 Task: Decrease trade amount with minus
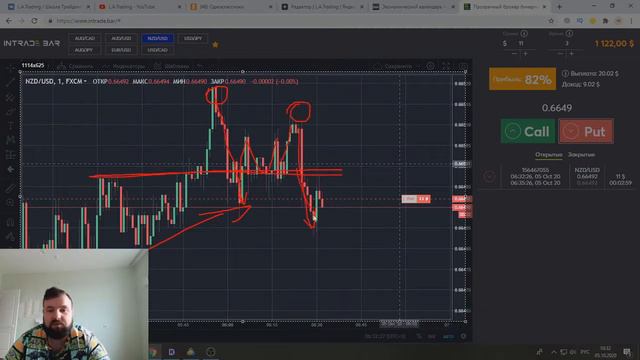(514, 53)
